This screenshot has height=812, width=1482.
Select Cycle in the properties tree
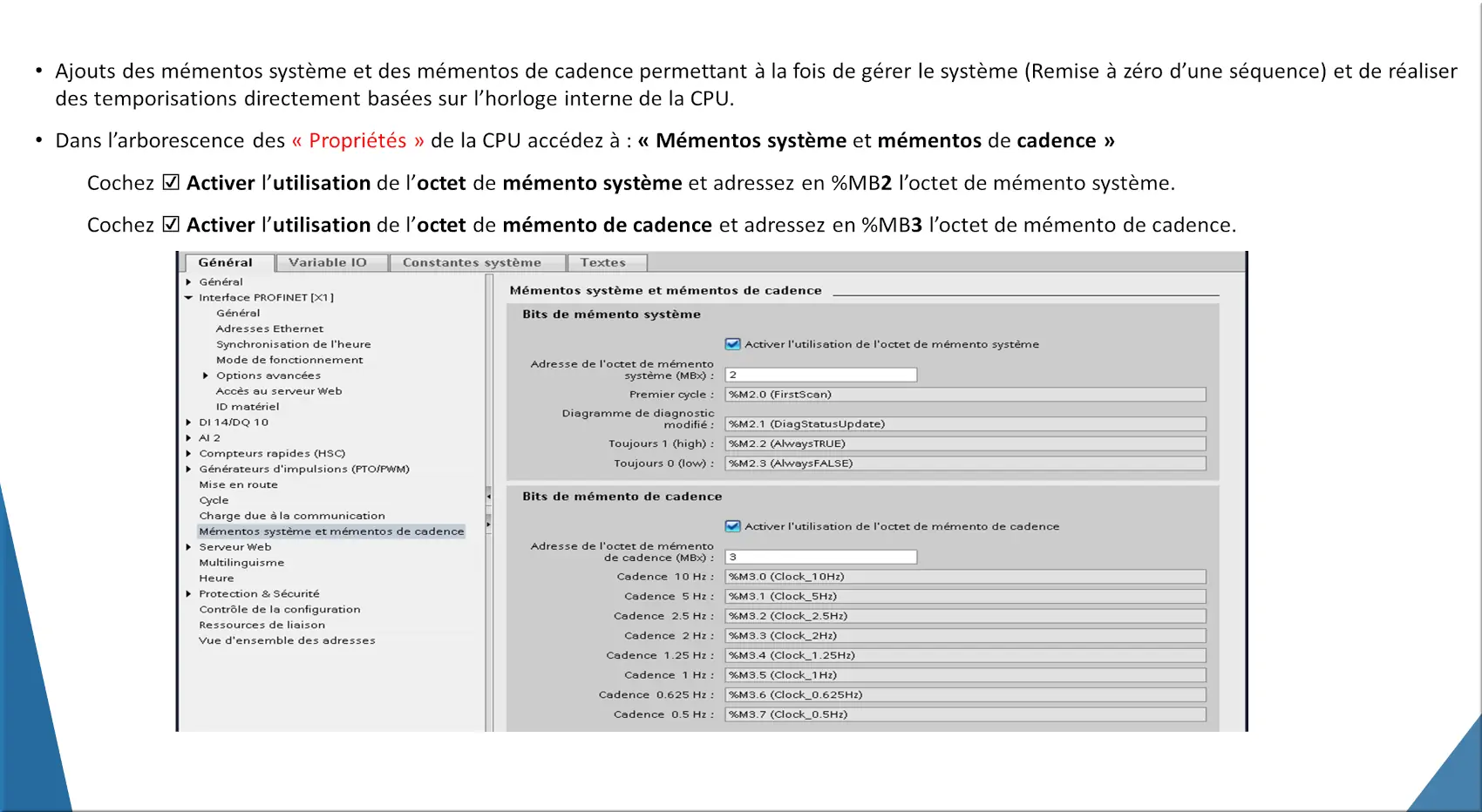pos(214,500)
